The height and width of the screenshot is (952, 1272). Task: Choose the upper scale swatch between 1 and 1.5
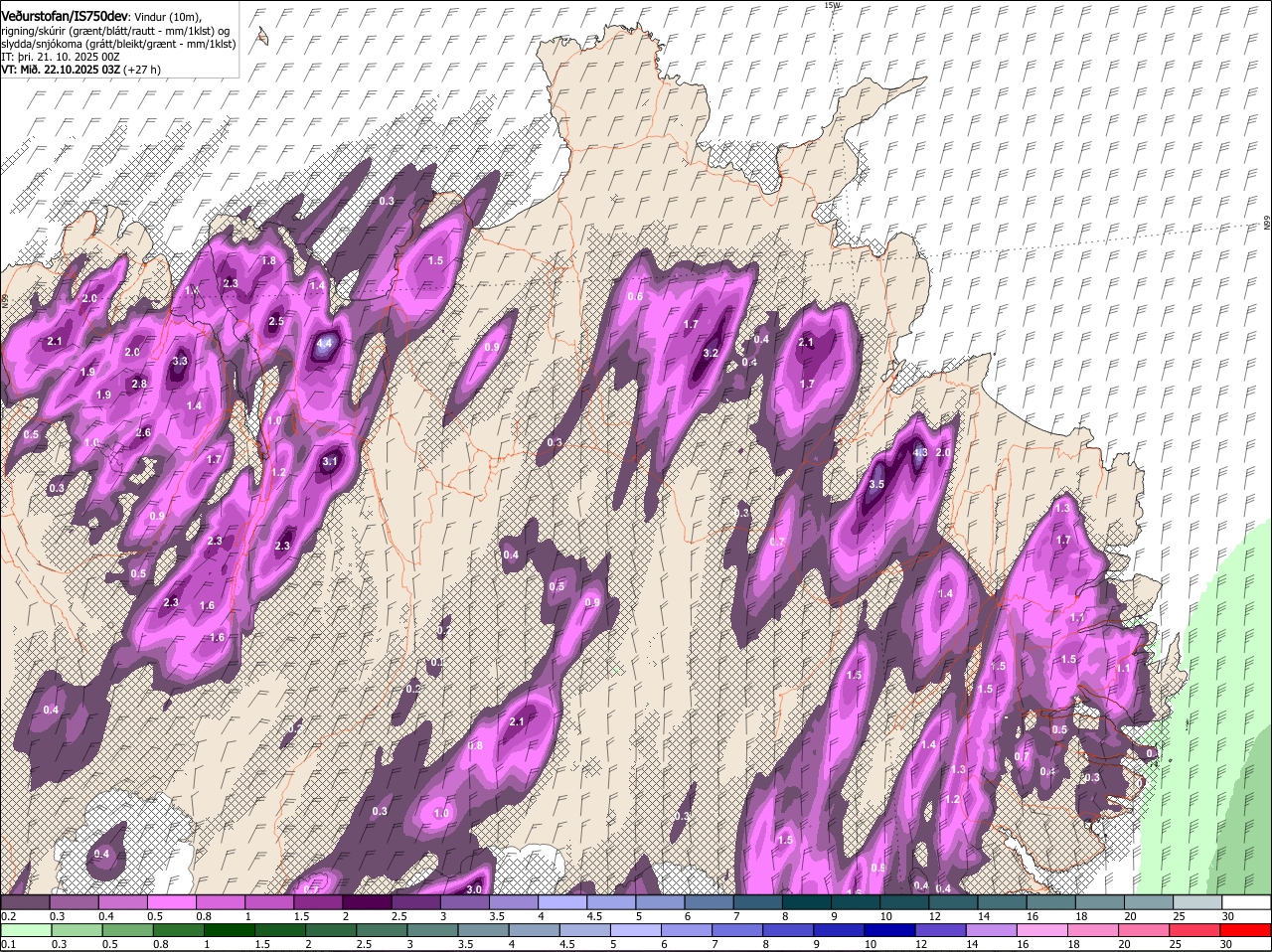pos(269,902)
